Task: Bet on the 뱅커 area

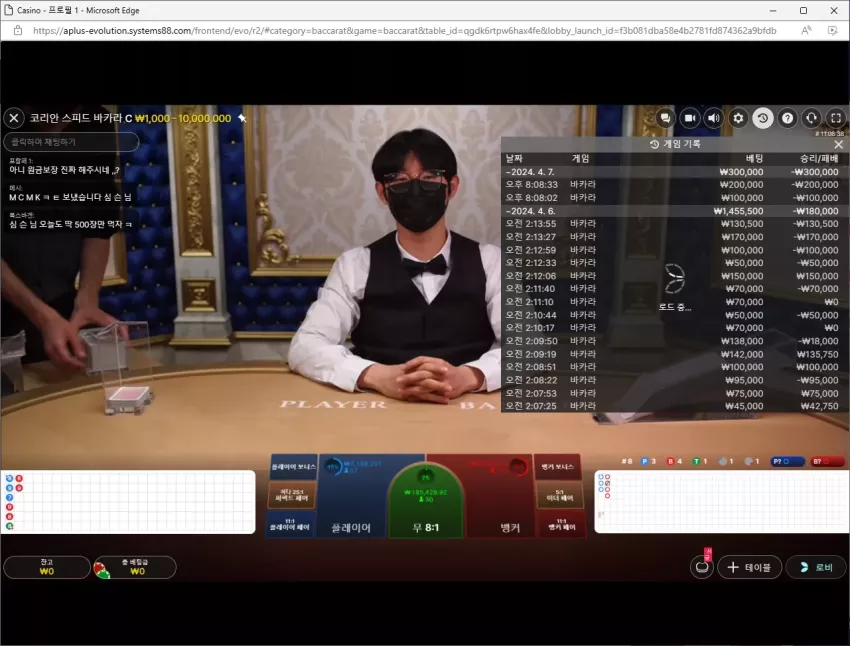Action: coord(501,496)
